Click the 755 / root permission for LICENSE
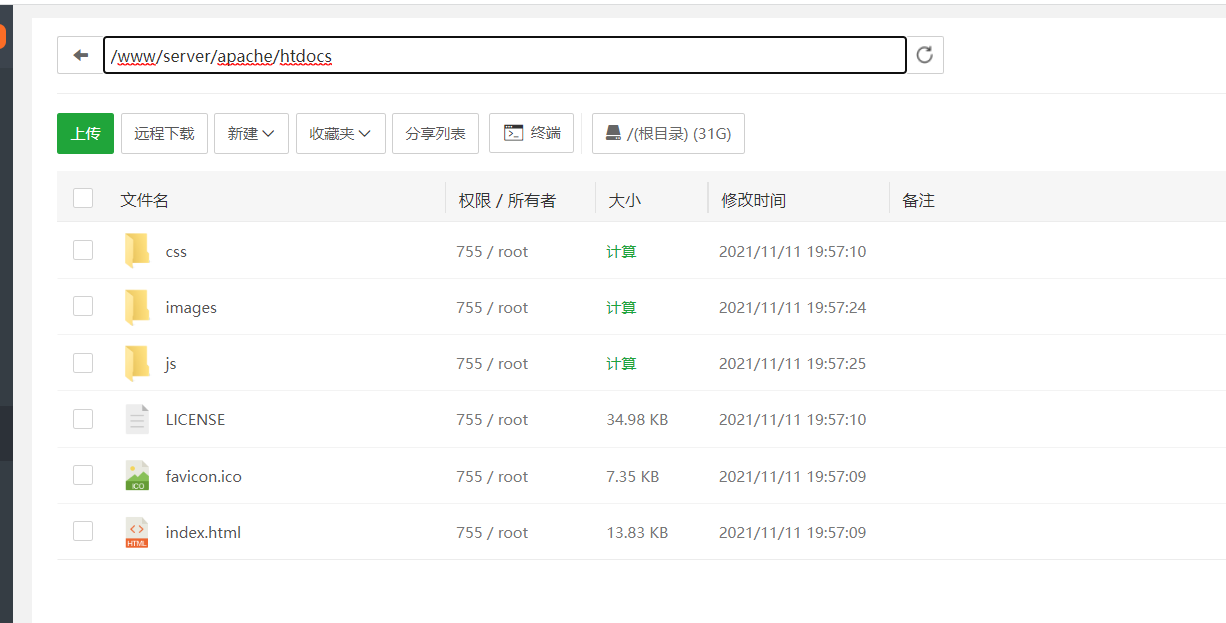Viewport: 1226px width, 623px height. click(x=492, y=420)
